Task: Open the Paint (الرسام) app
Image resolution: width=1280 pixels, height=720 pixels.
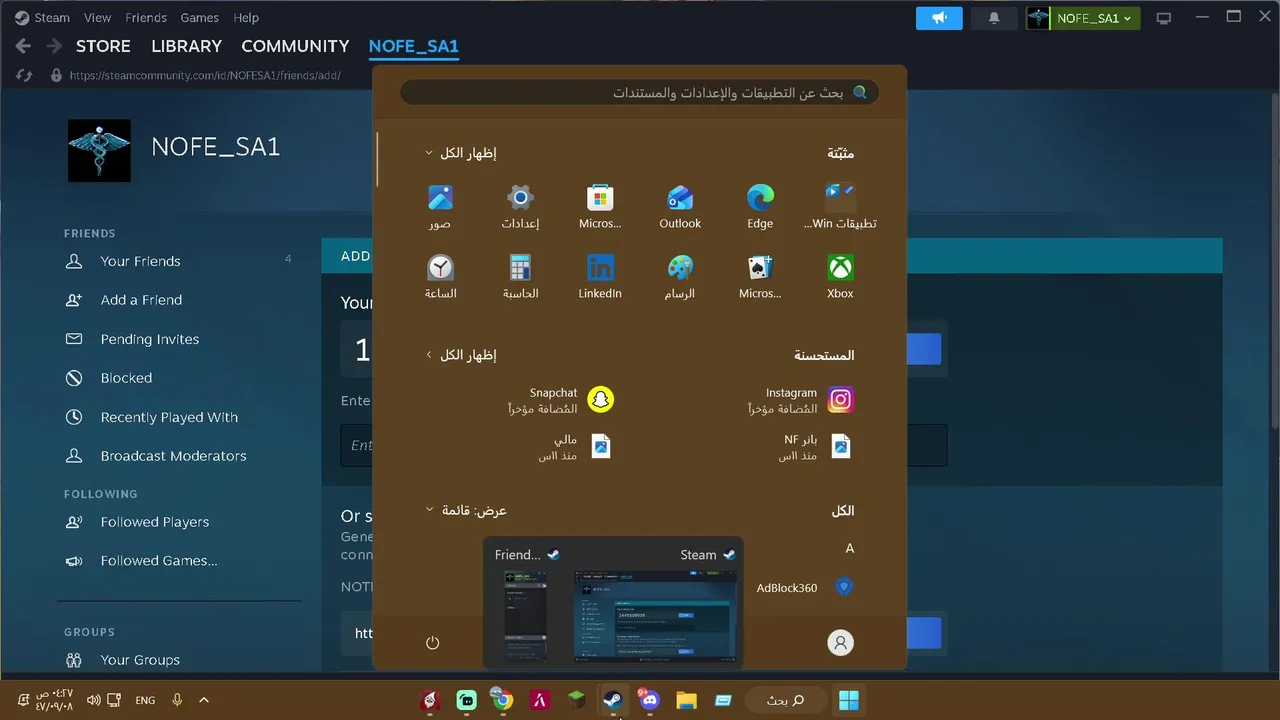Action: (680, 277)
